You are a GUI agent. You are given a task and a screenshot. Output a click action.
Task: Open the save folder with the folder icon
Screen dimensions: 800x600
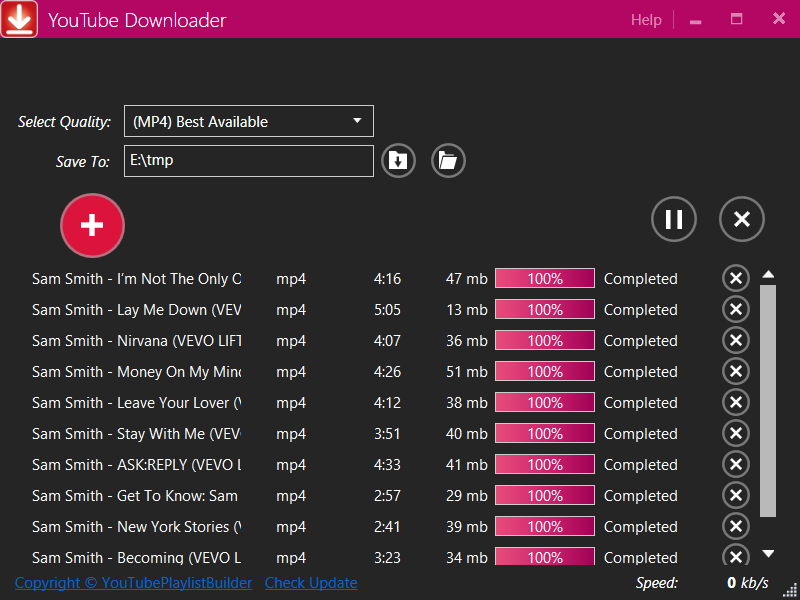pos(448,161)
